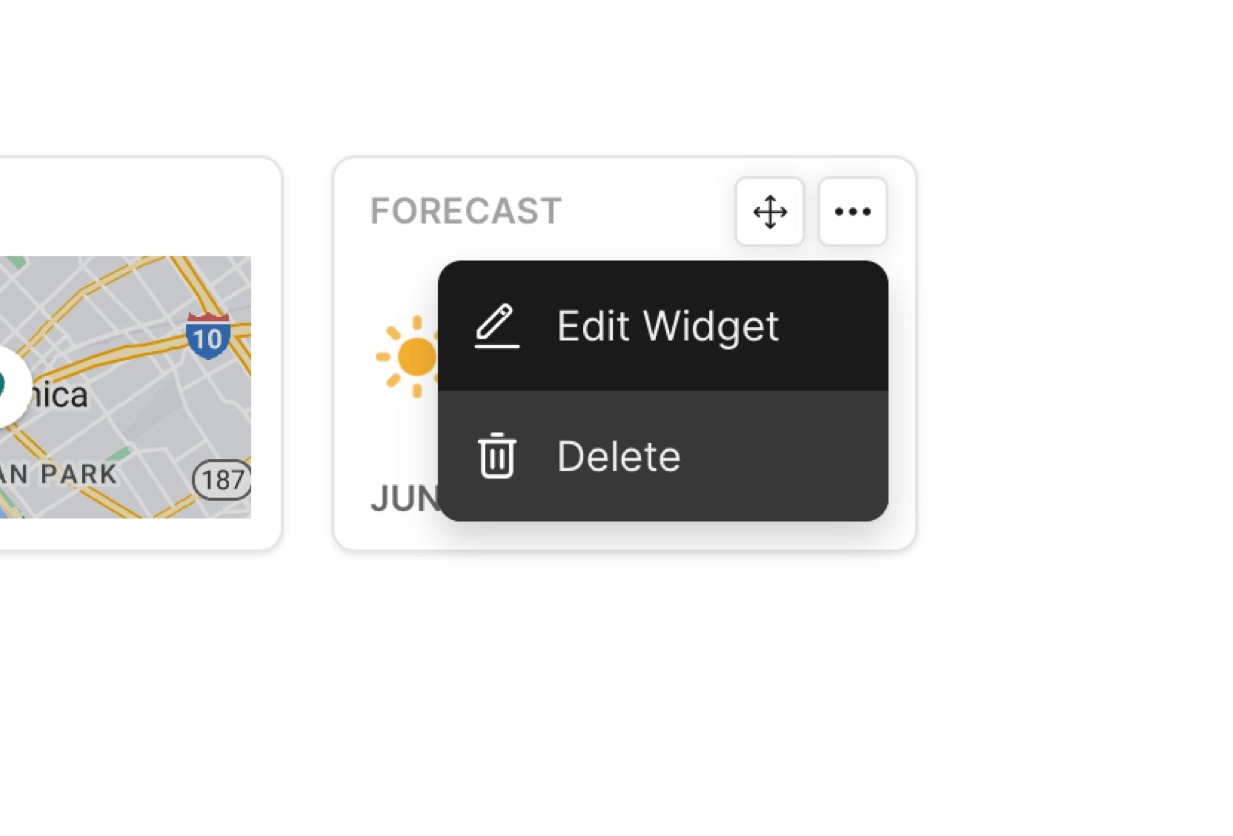
Task: Click the Edit Widget text label
Action: pyautogui.click(x=668, y=326)
